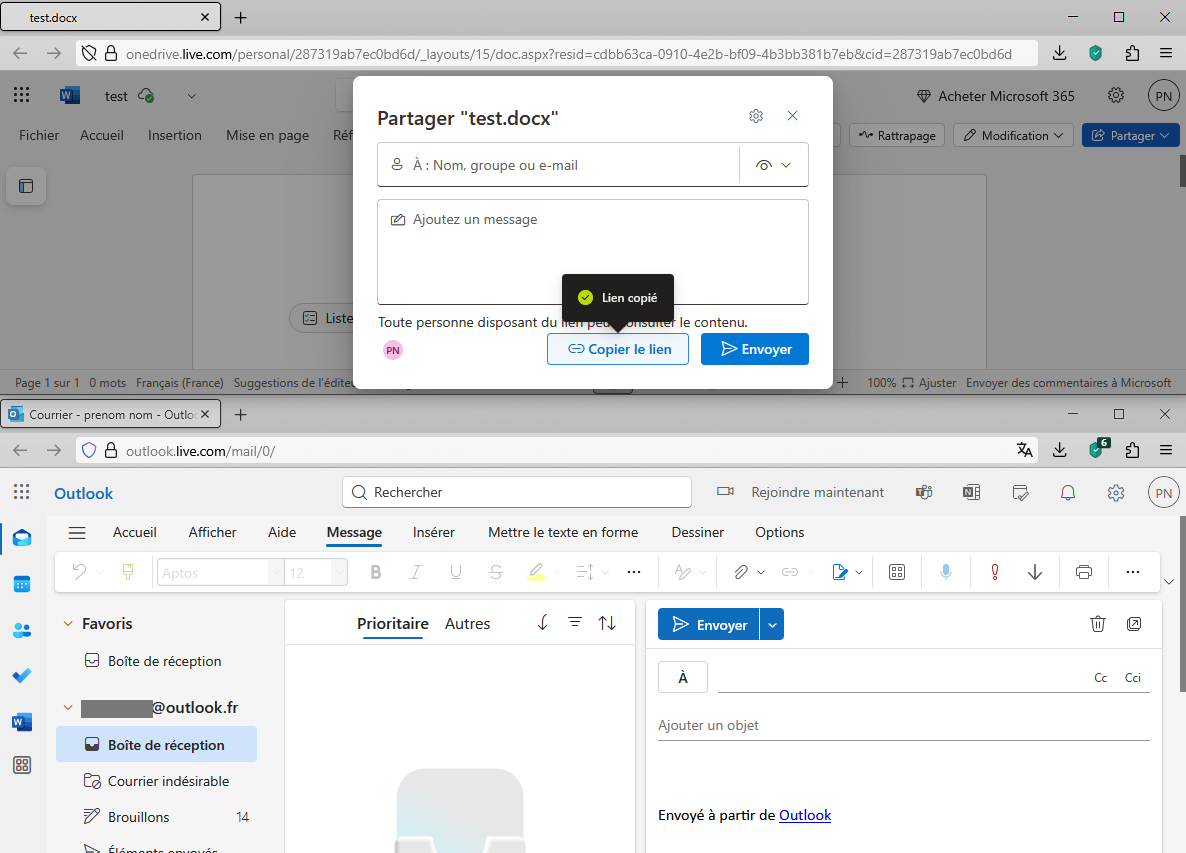1186x853 pixels.
Task: Open the Teams icon in Outlook header
Action: 924,493
